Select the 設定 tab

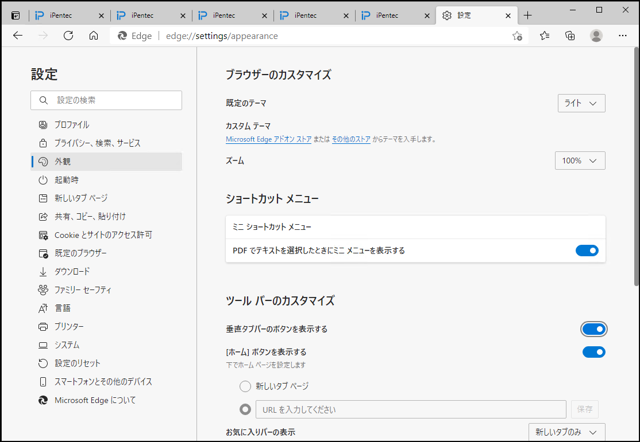tap(477, 16)
